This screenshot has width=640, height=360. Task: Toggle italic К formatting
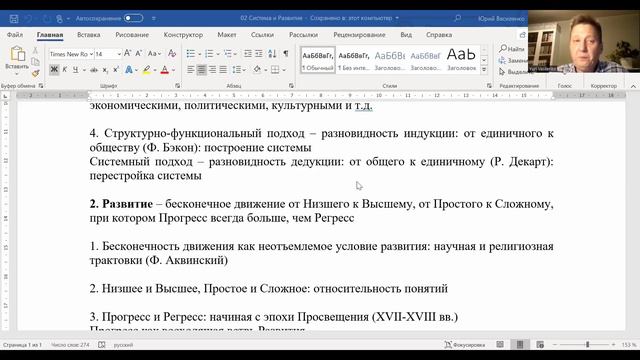click(64, 70)
